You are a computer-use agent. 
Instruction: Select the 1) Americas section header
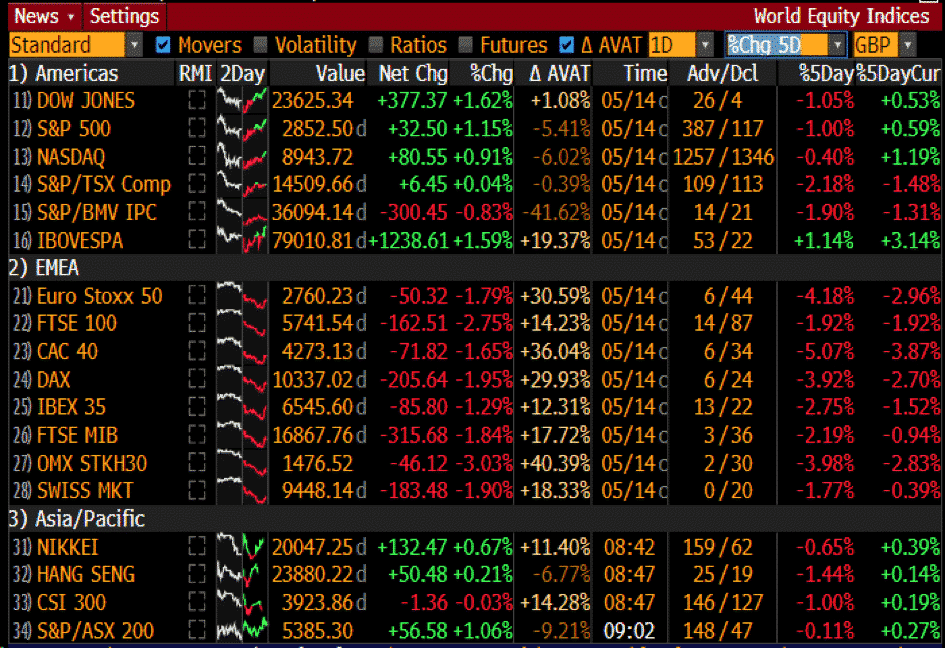click(64, 74)
